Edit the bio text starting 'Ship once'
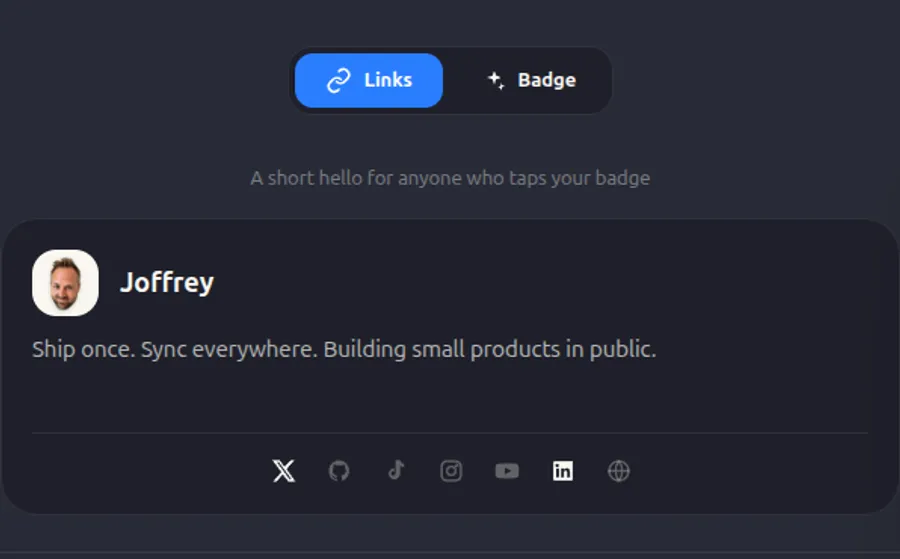 (x=344, y=350)
